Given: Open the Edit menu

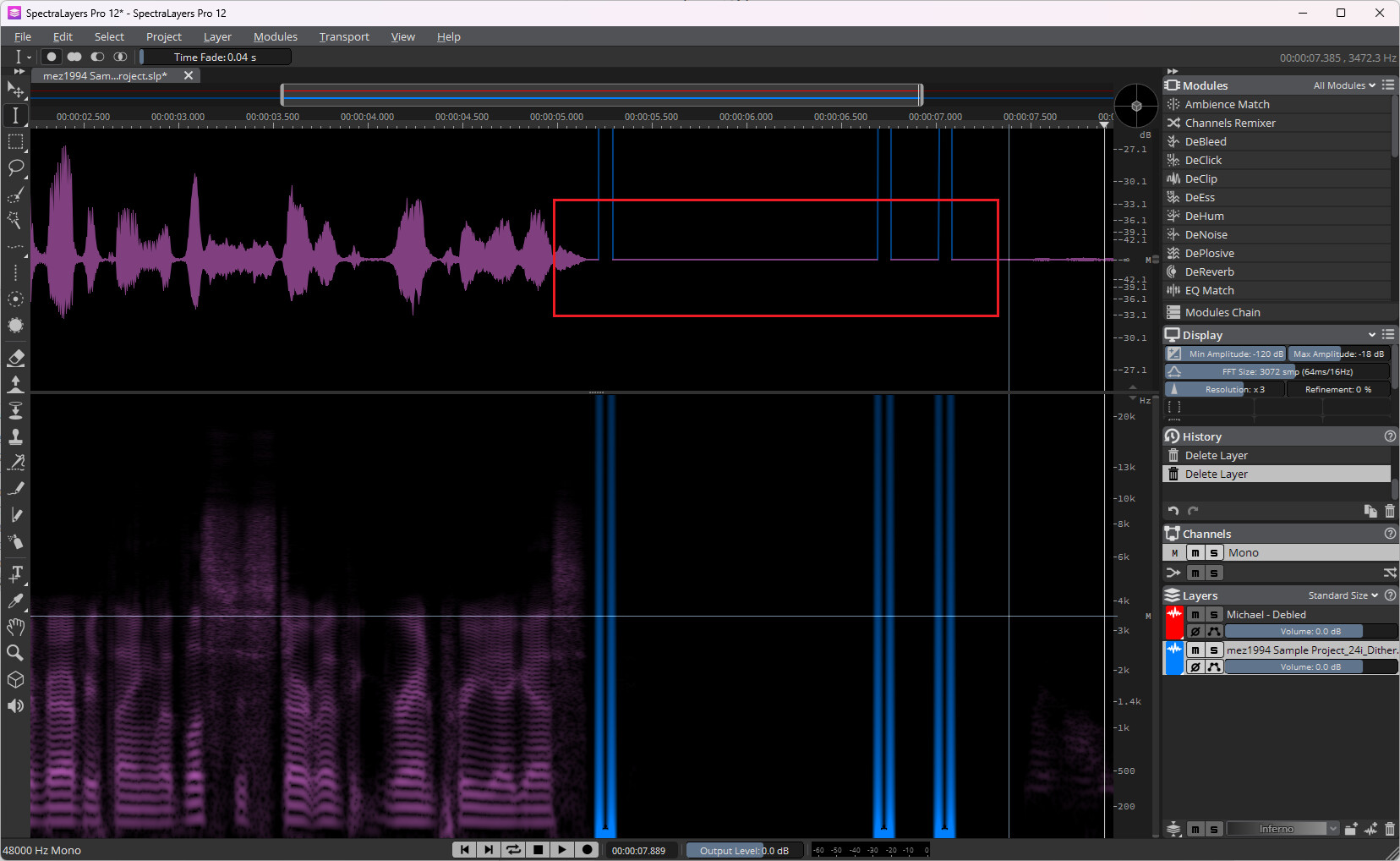Looking at the screenshot, I should click(63, 36).
